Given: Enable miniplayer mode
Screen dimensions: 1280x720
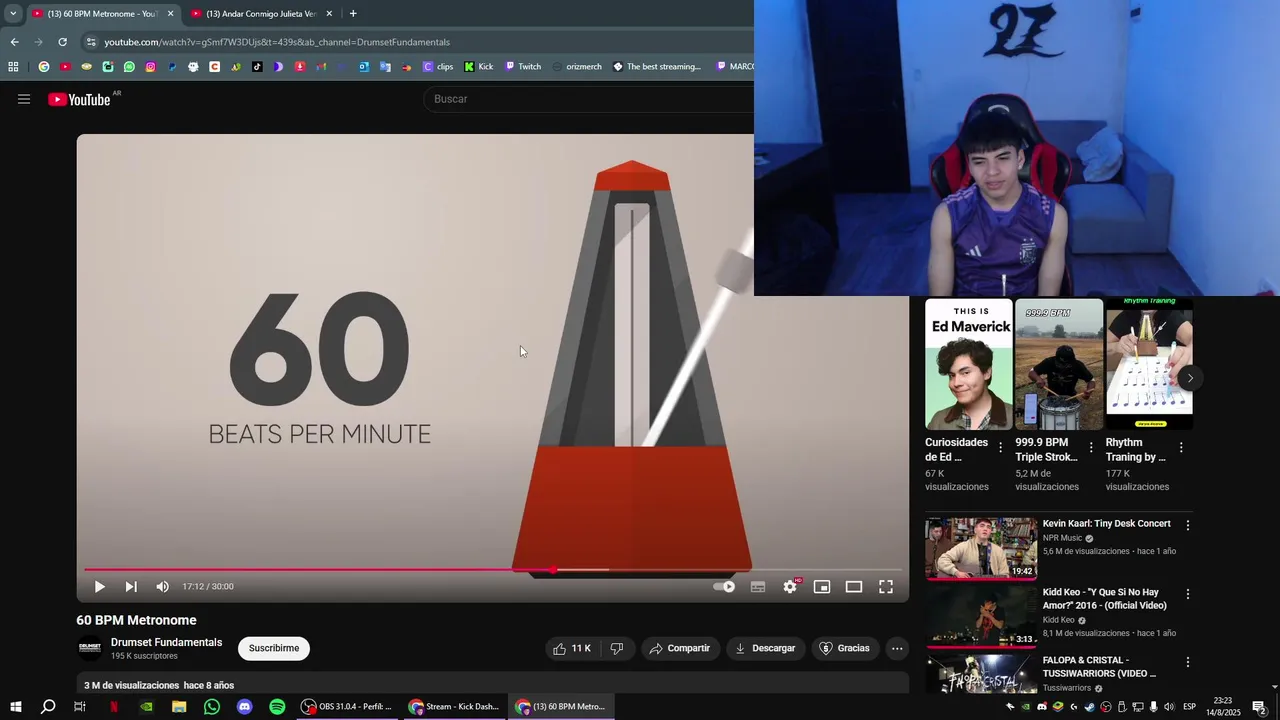Looking at the screenshot, I should point(822,587).
